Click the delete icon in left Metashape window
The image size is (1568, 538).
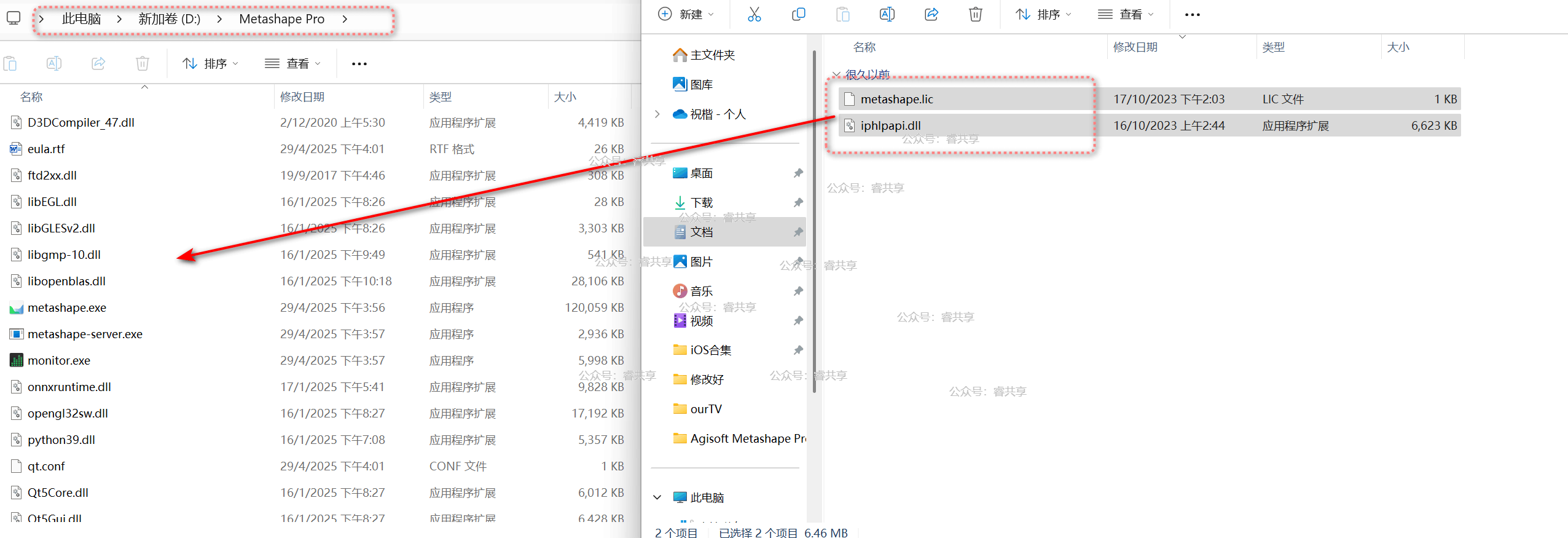(143, 63)
